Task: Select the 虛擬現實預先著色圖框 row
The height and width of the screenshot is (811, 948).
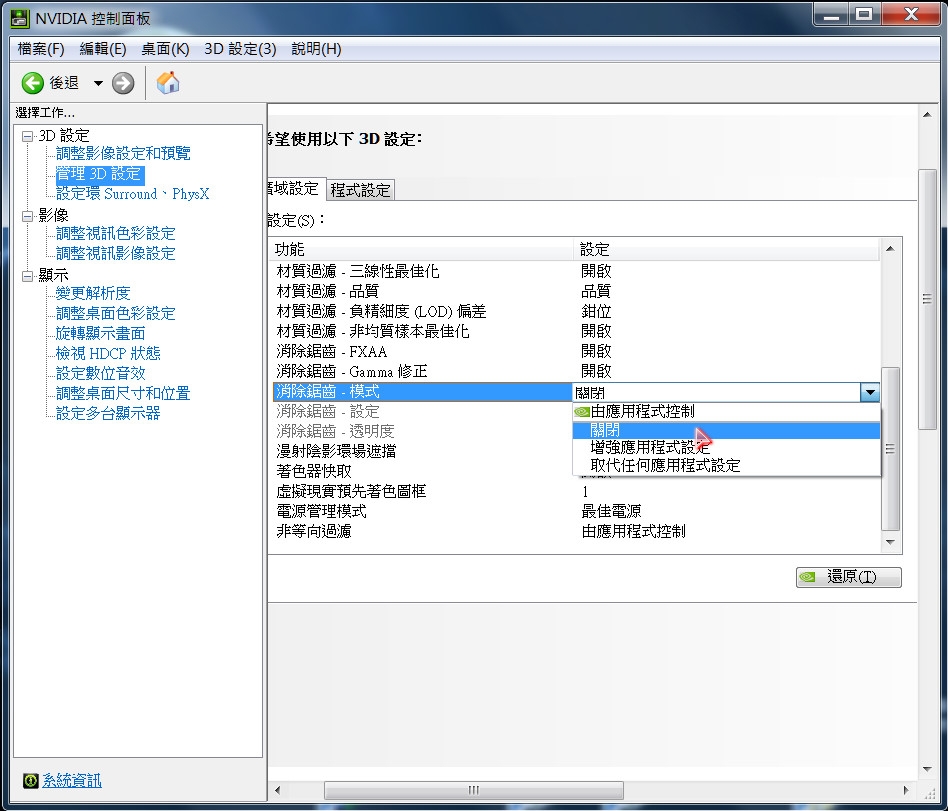Action: click(576, 491)
